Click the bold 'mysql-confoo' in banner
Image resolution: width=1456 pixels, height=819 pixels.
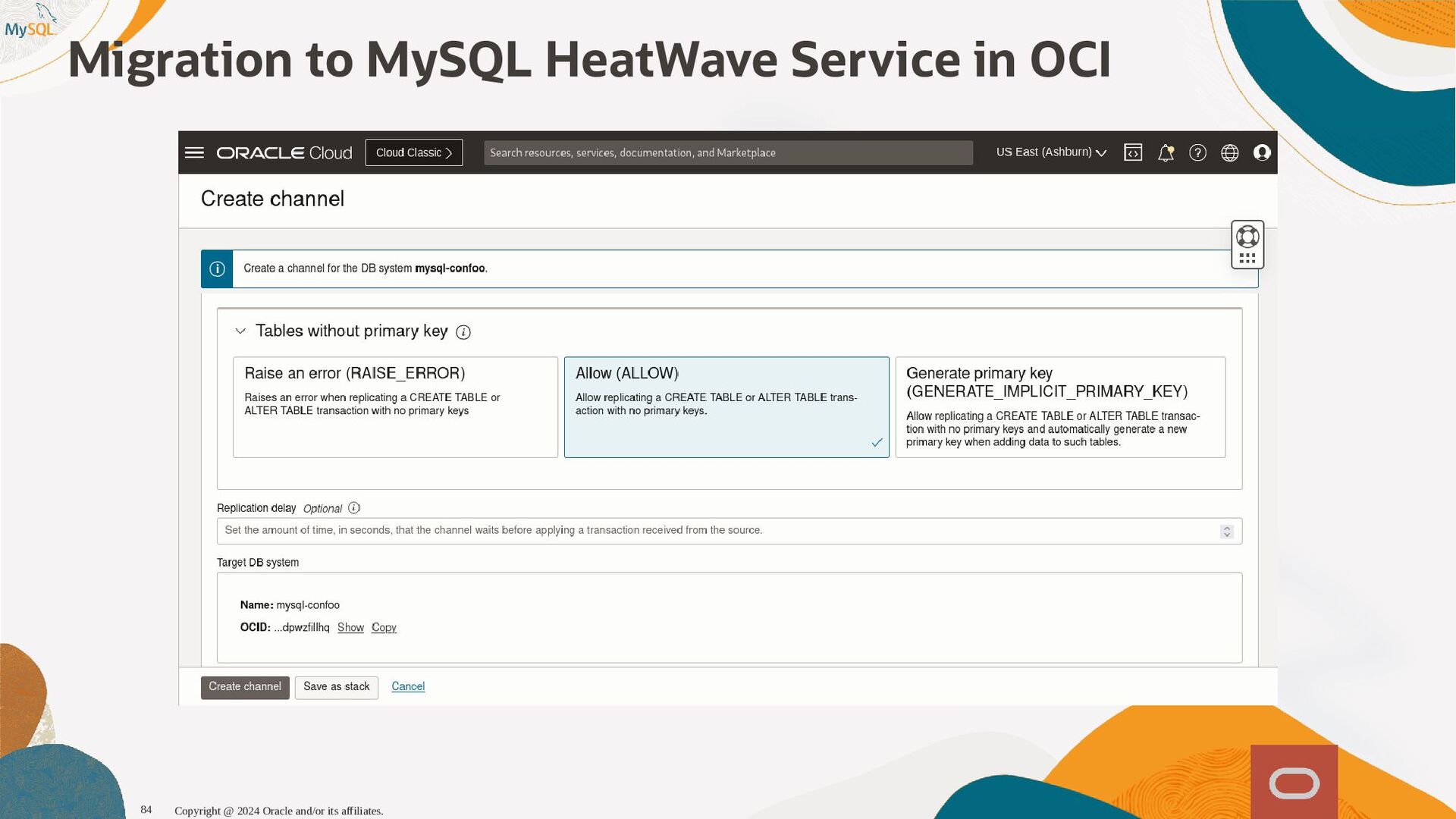450,268
